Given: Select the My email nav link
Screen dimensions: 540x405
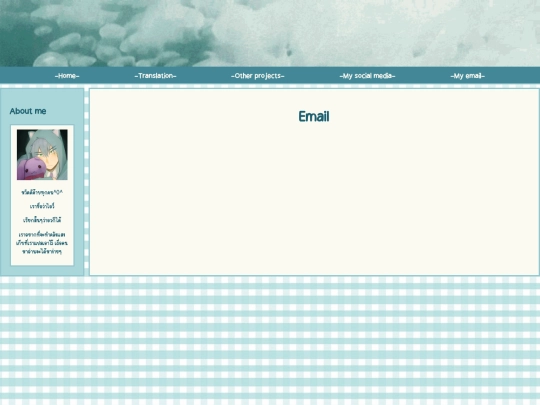Looking at the screenshot, I should 467,76.
